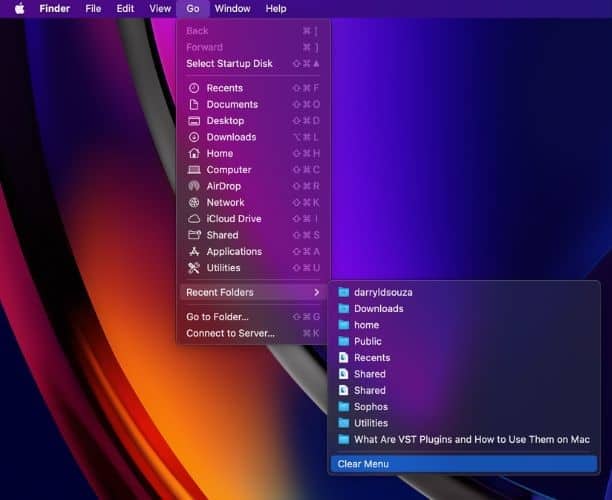Viewport: 612px width, 500px height.
Task: Choose Connect to Server… from Go menu
Action: 230,333
